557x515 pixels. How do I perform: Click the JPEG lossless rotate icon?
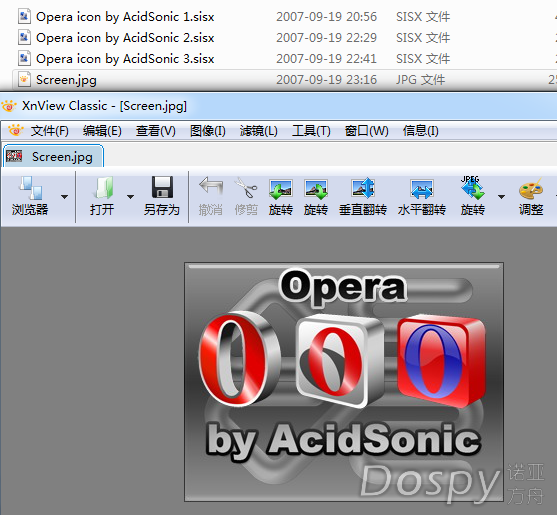(472, 188)
